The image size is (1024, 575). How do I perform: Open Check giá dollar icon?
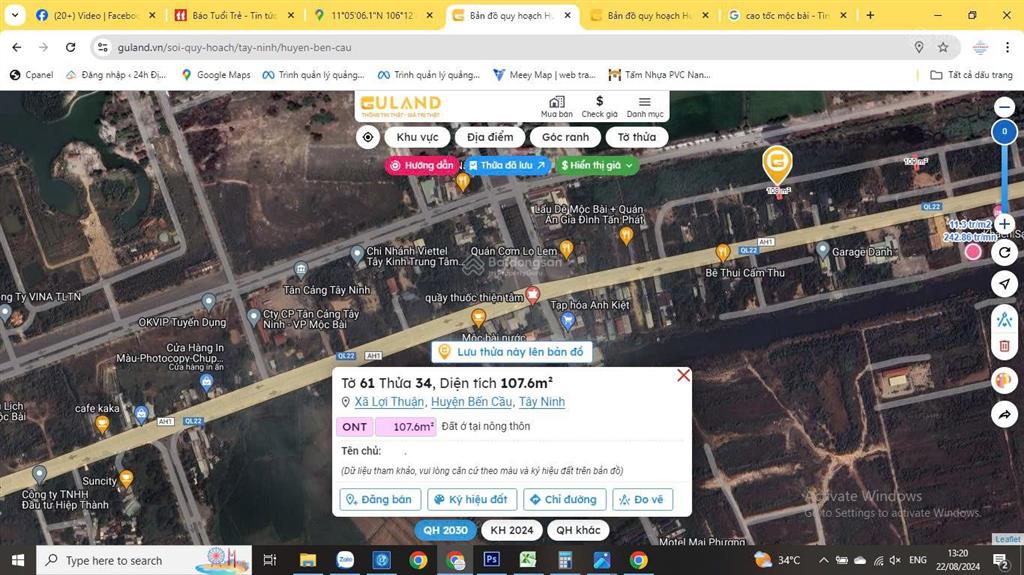click(600, 107)
